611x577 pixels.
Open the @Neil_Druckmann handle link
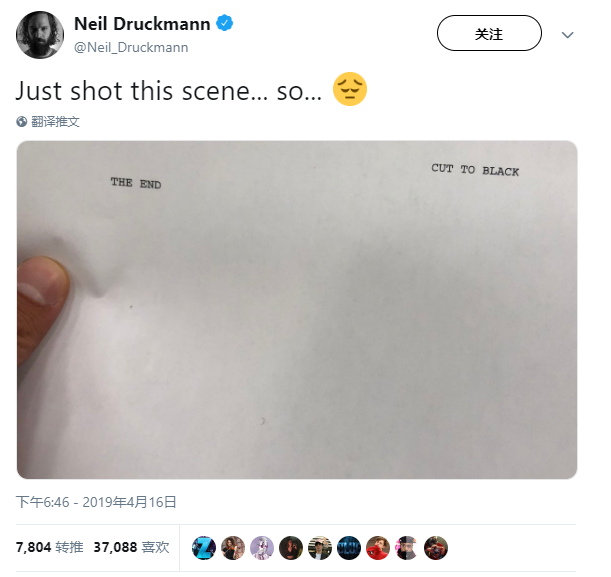(x=131, y=47)
